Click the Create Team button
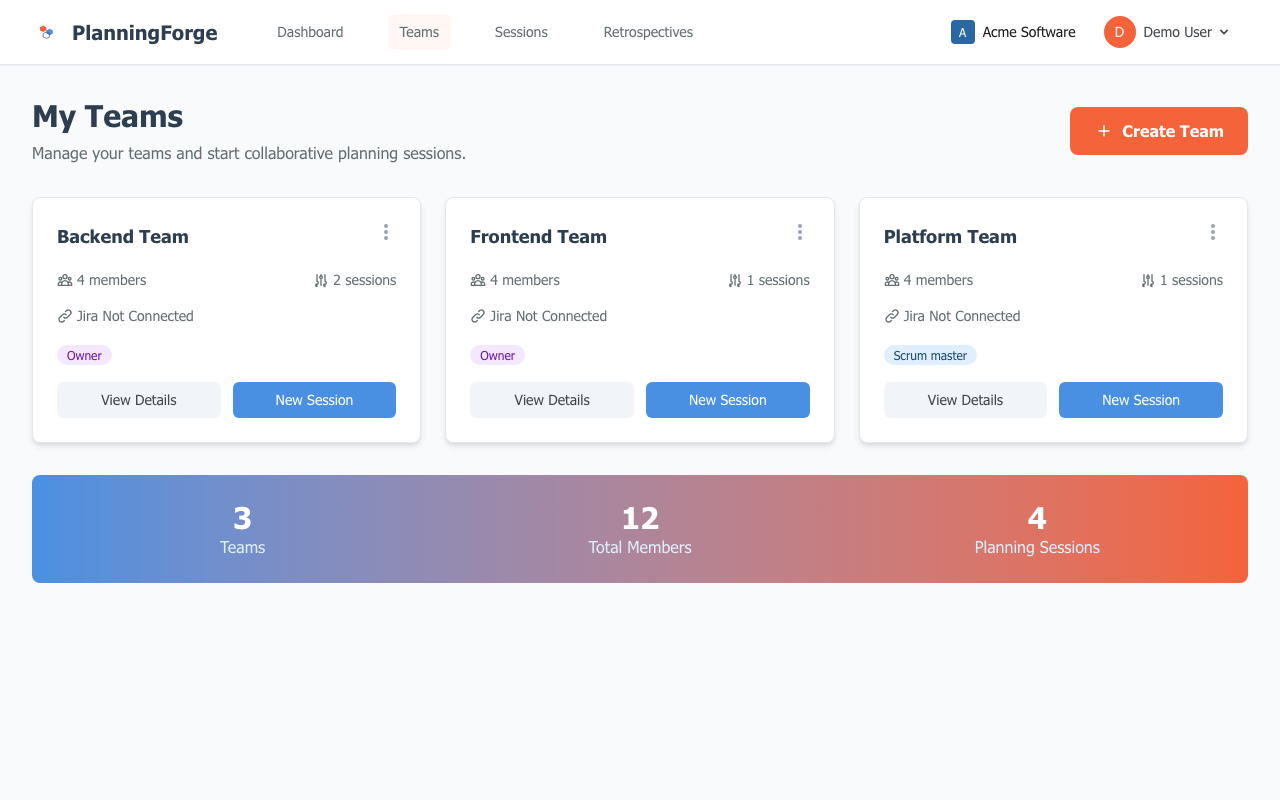The image size is (1280, 800). (x=1158, y=131)
